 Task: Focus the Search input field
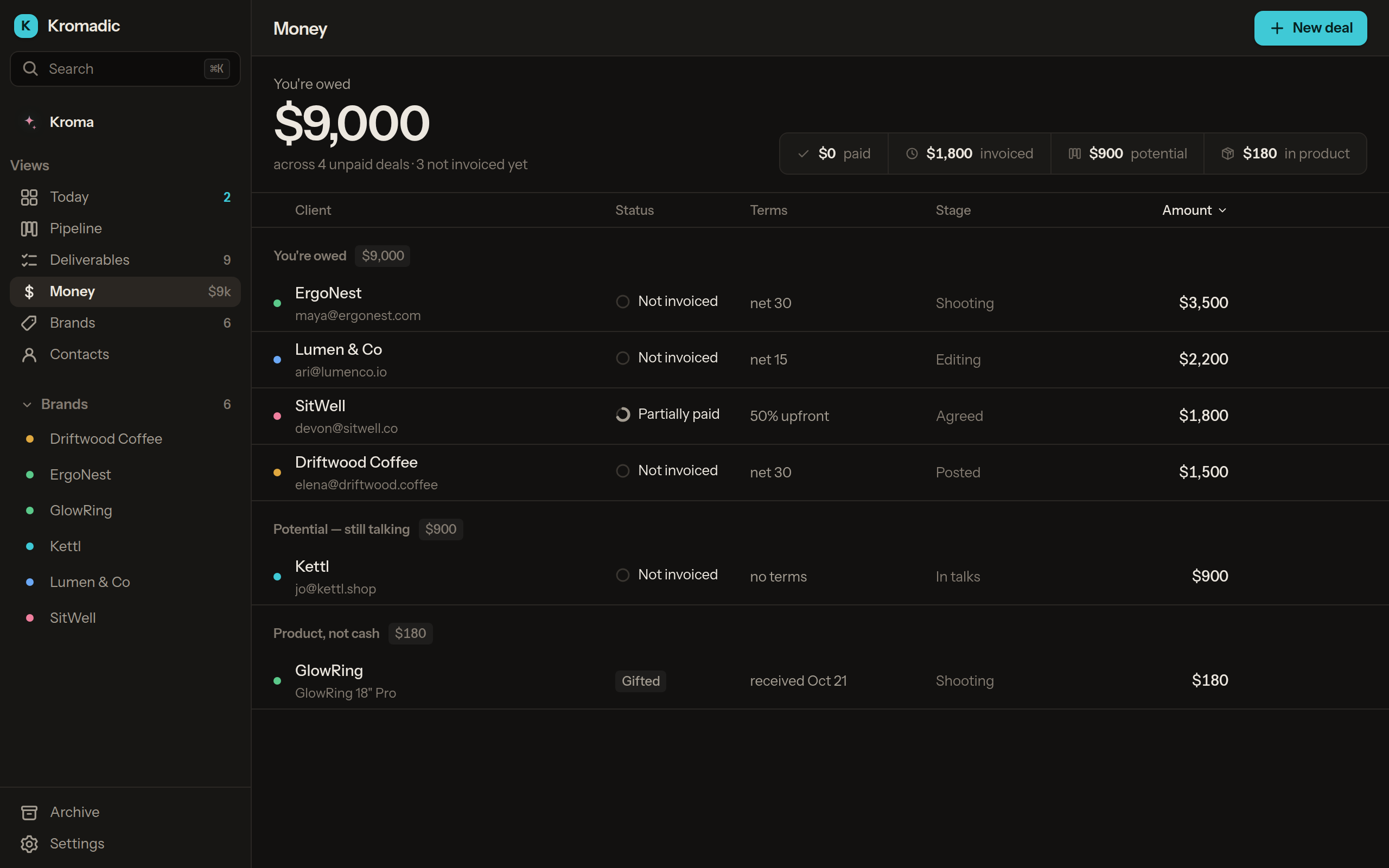pyautogui.click(x=125, y=69)
